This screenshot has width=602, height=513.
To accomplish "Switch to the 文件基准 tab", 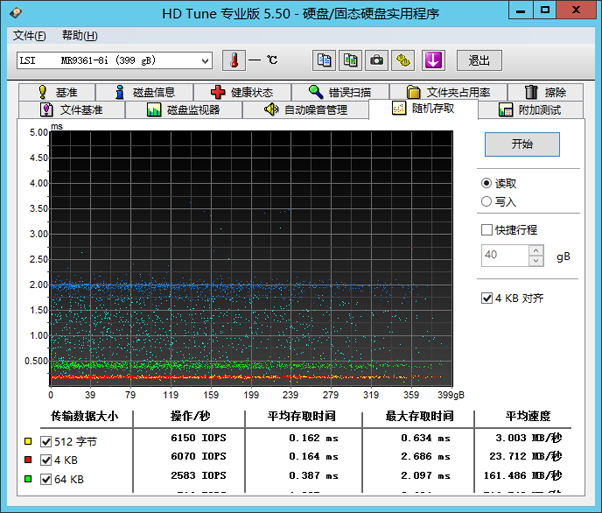I will point(71,110).
